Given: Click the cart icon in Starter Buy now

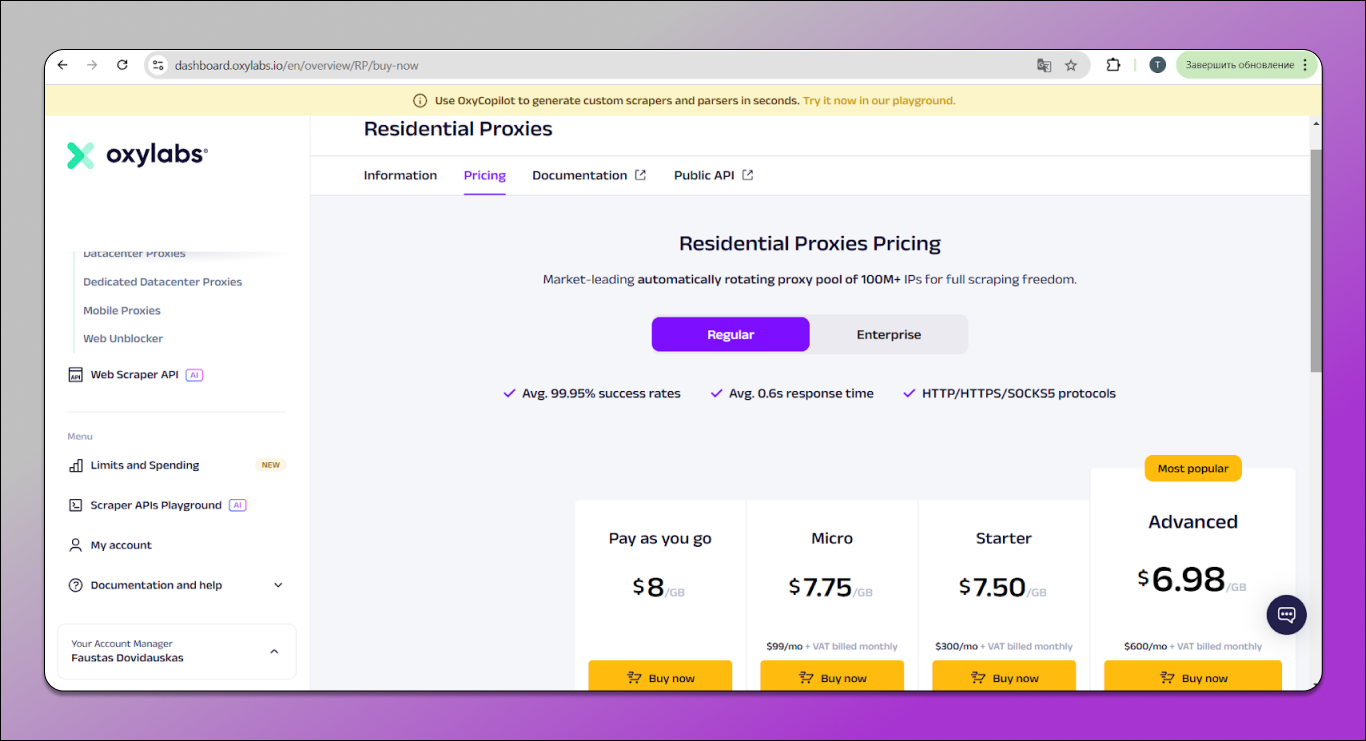Looking at the screenshot, I should click(x=978, y=678).
